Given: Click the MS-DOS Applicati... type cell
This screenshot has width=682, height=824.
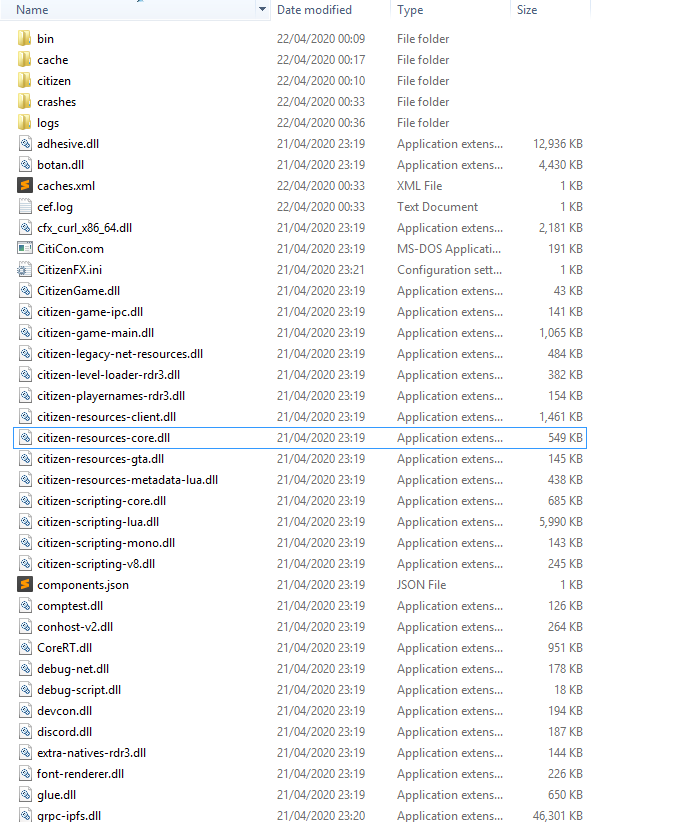Looking at the screenshot, I should pos(449,249).
